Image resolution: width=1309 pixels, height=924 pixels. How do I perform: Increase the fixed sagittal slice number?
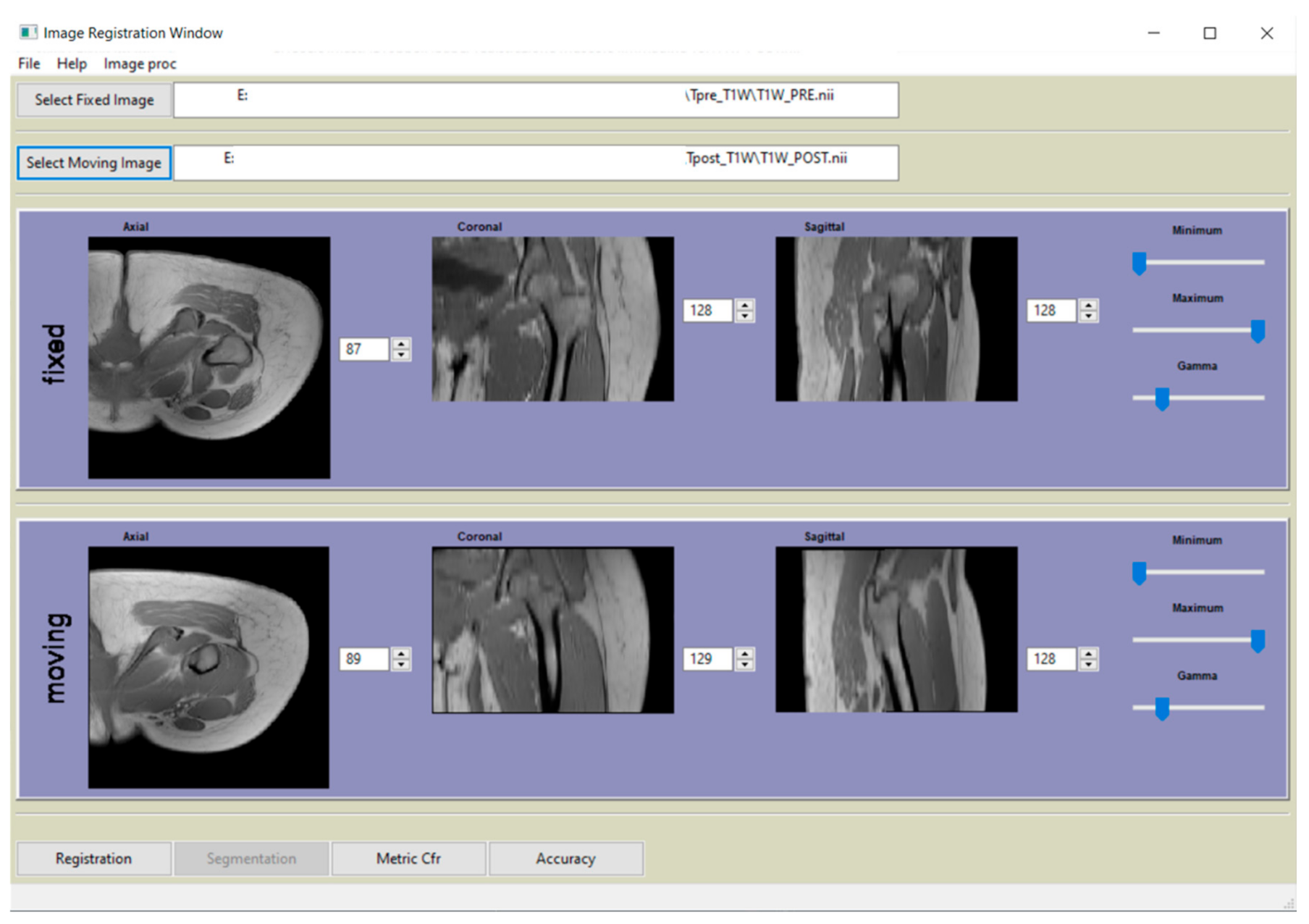(x=1088, y=305)
